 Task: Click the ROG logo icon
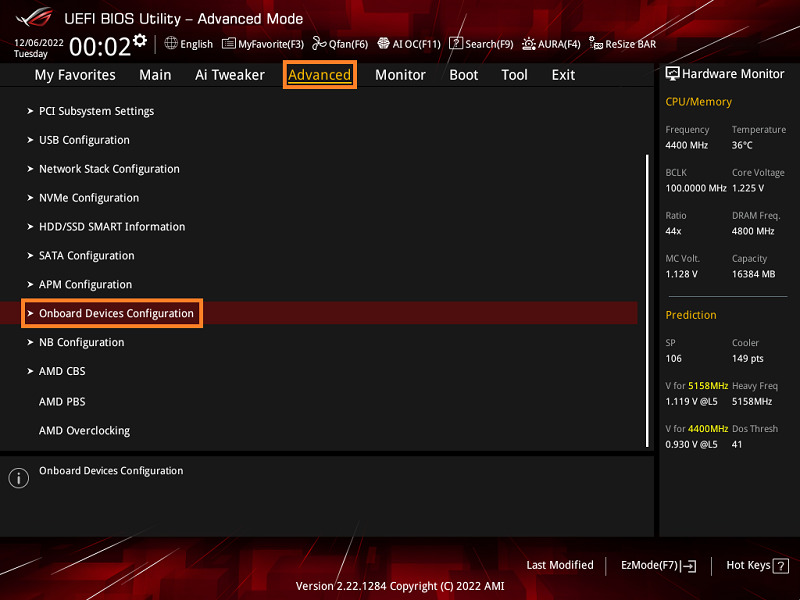34,17
